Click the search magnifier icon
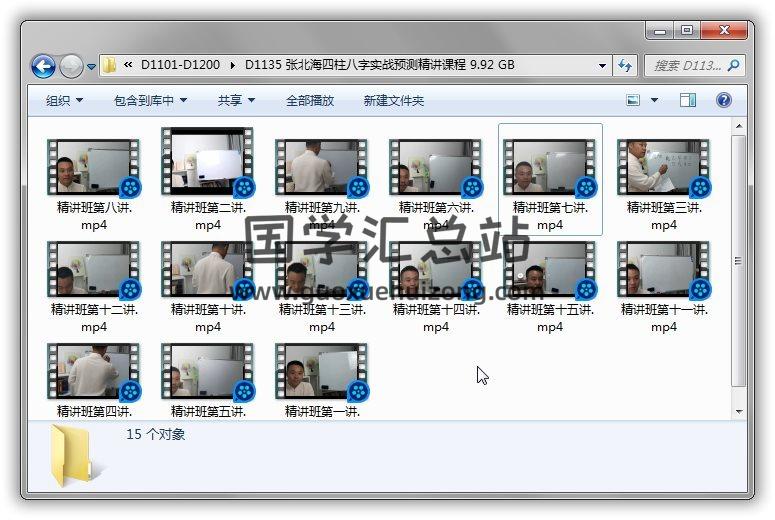 [x=733, y=66]
